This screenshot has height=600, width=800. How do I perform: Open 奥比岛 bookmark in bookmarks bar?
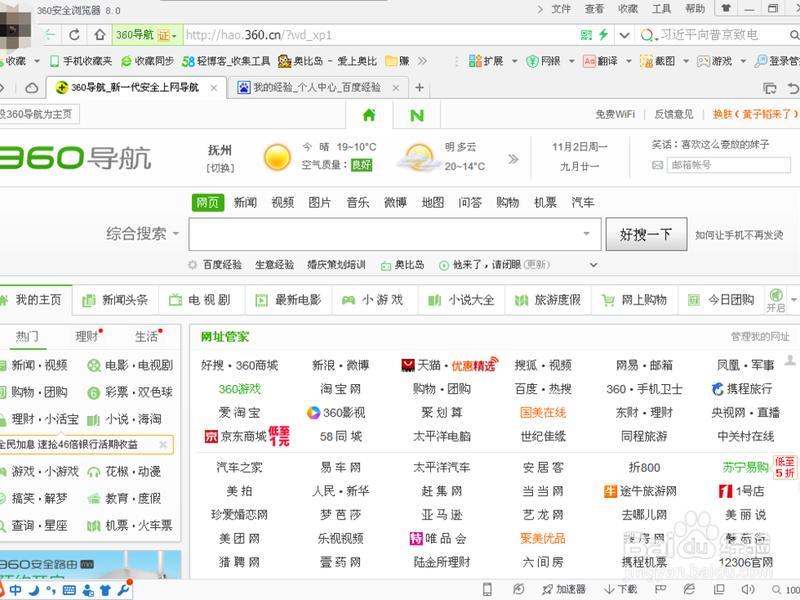[327, 61]
